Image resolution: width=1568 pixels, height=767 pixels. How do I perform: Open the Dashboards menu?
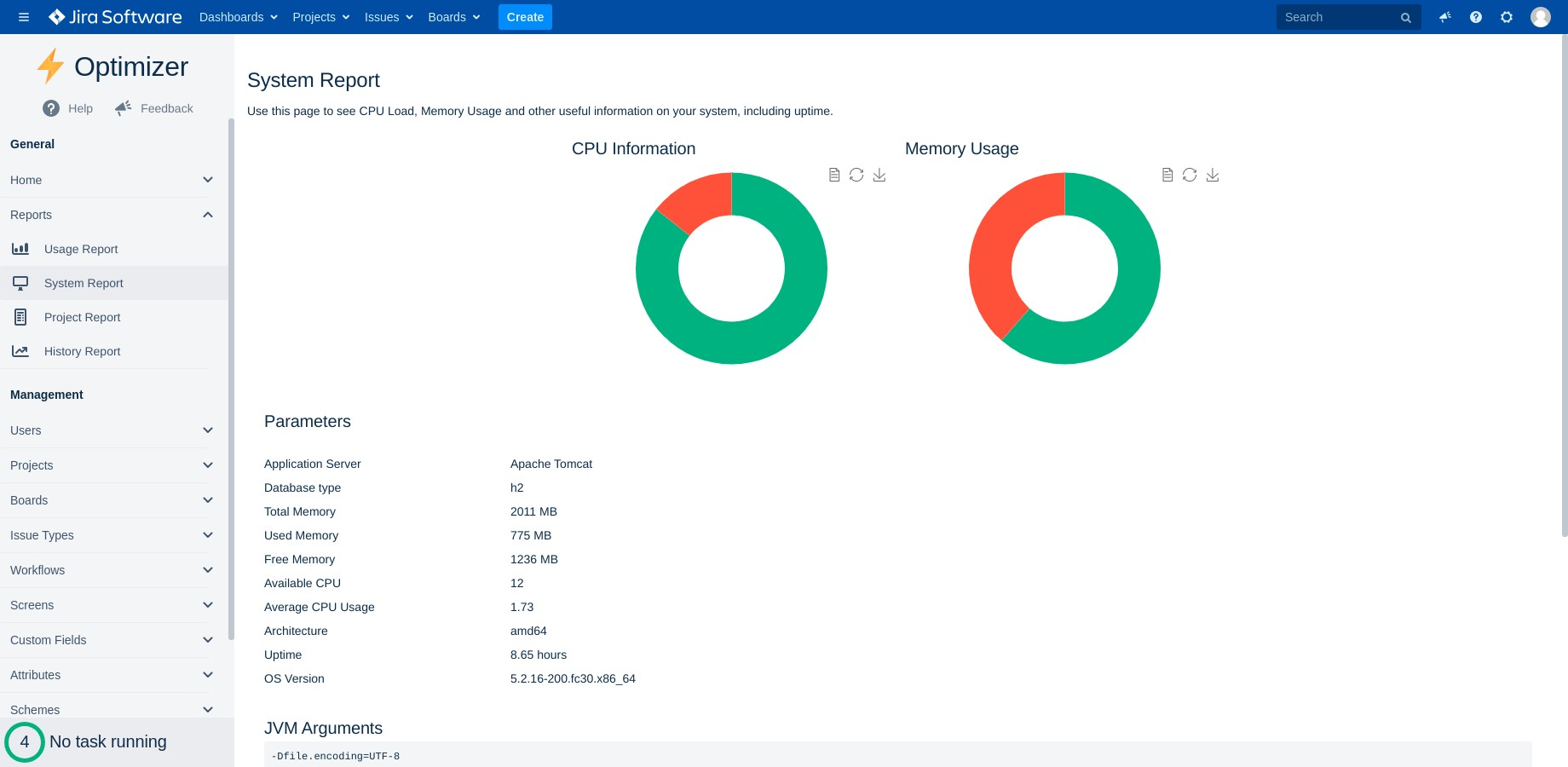click(x=239, y=17)
